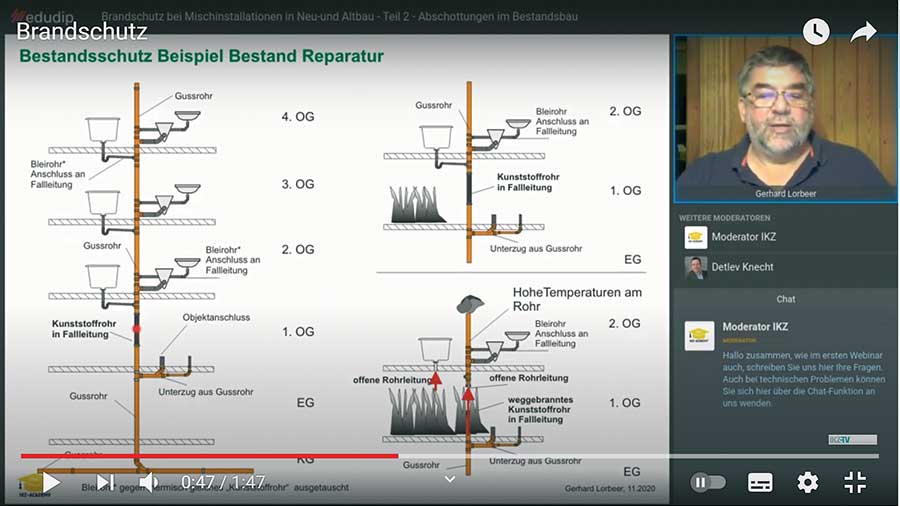Click Moderator IKZ avatar icon in list
900x506 pixels.
click(x=696, y=237)
